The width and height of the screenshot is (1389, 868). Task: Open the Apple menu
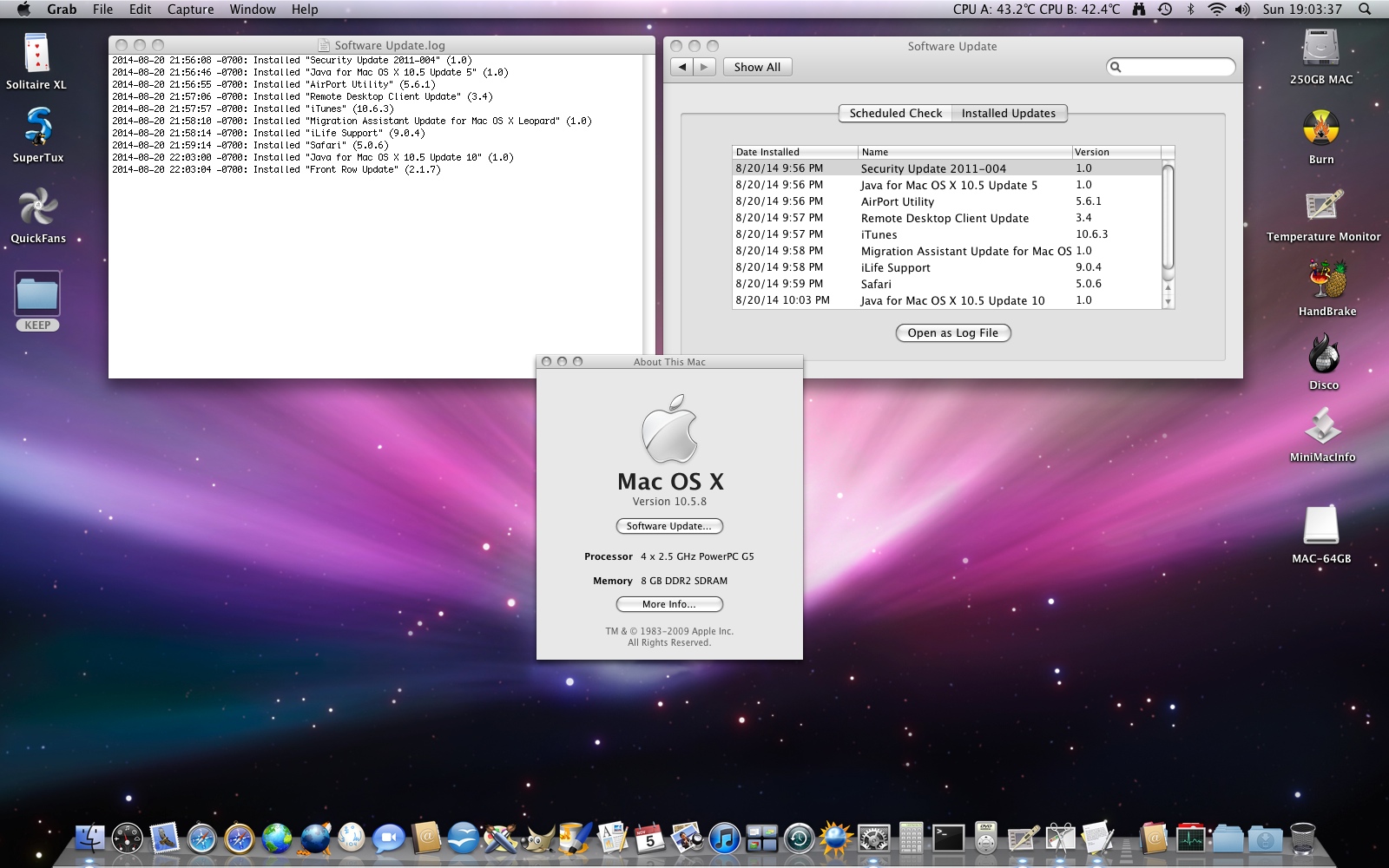(23, 9)
